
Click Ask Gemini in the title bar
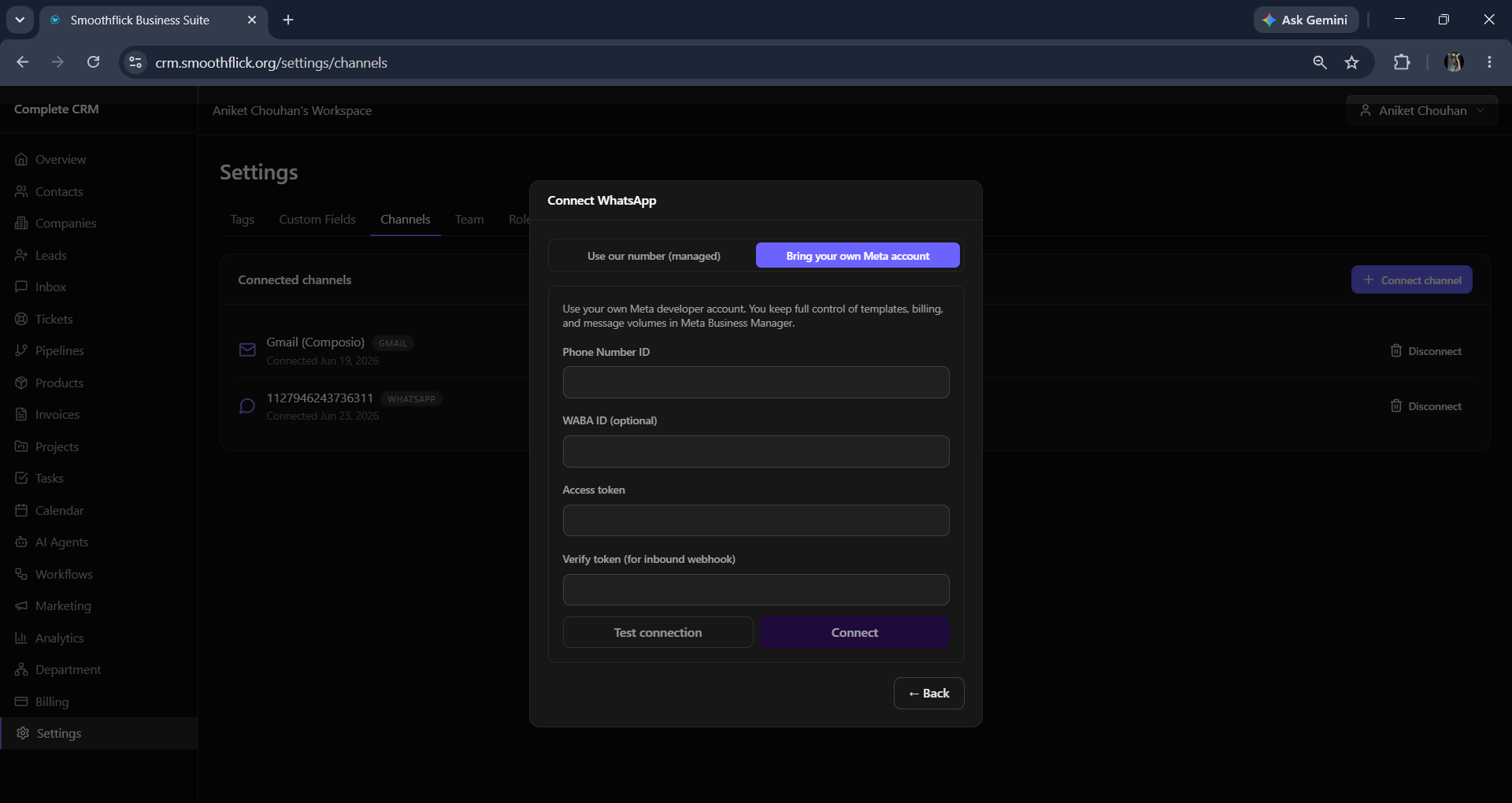1306,20
